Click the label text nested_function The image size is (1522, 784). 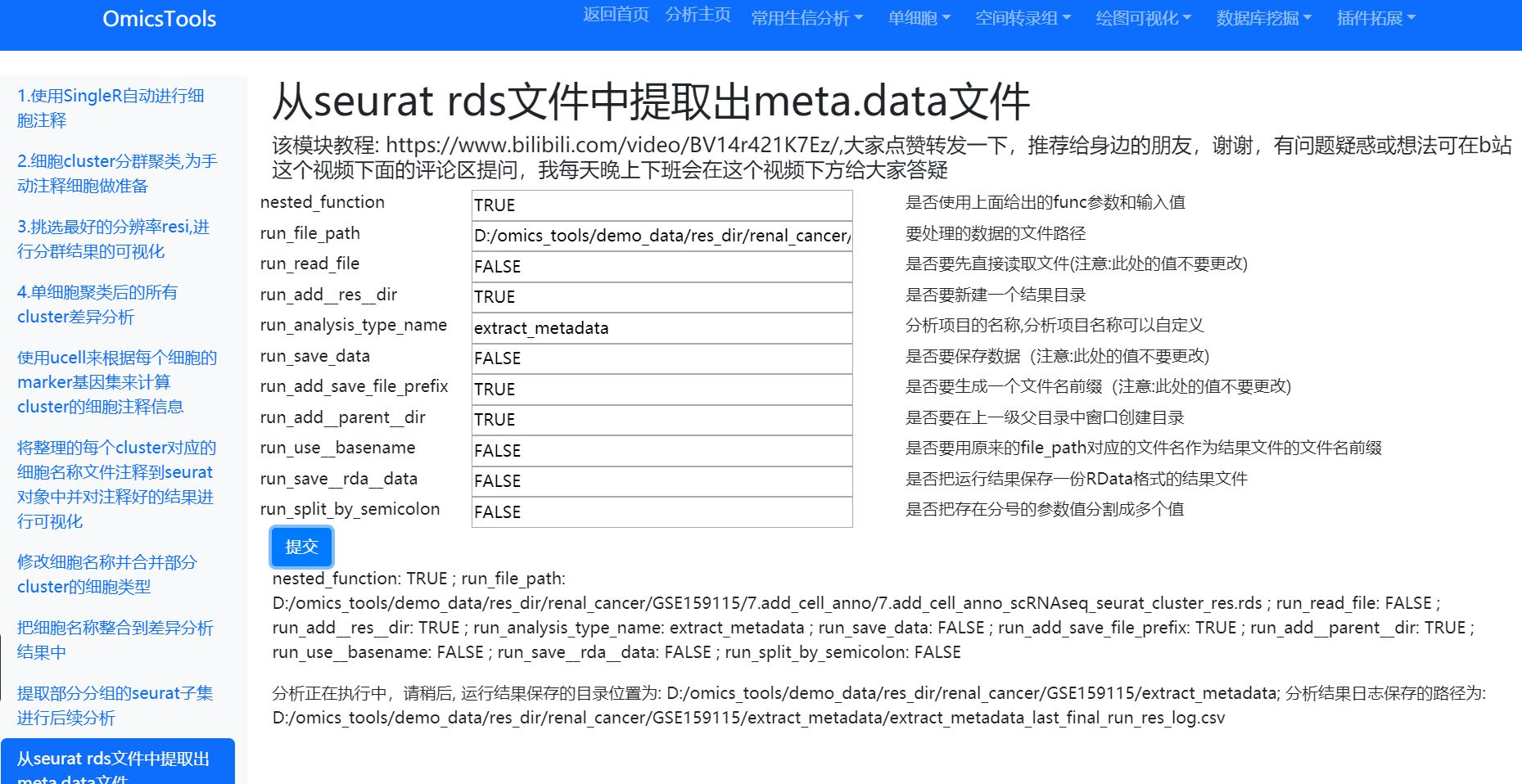[x=323, y=202]
